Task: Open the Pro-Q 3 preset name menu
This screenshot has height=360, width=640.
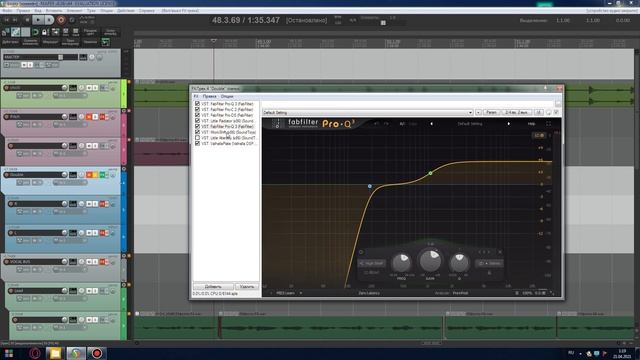Action: tap(470, 124)
